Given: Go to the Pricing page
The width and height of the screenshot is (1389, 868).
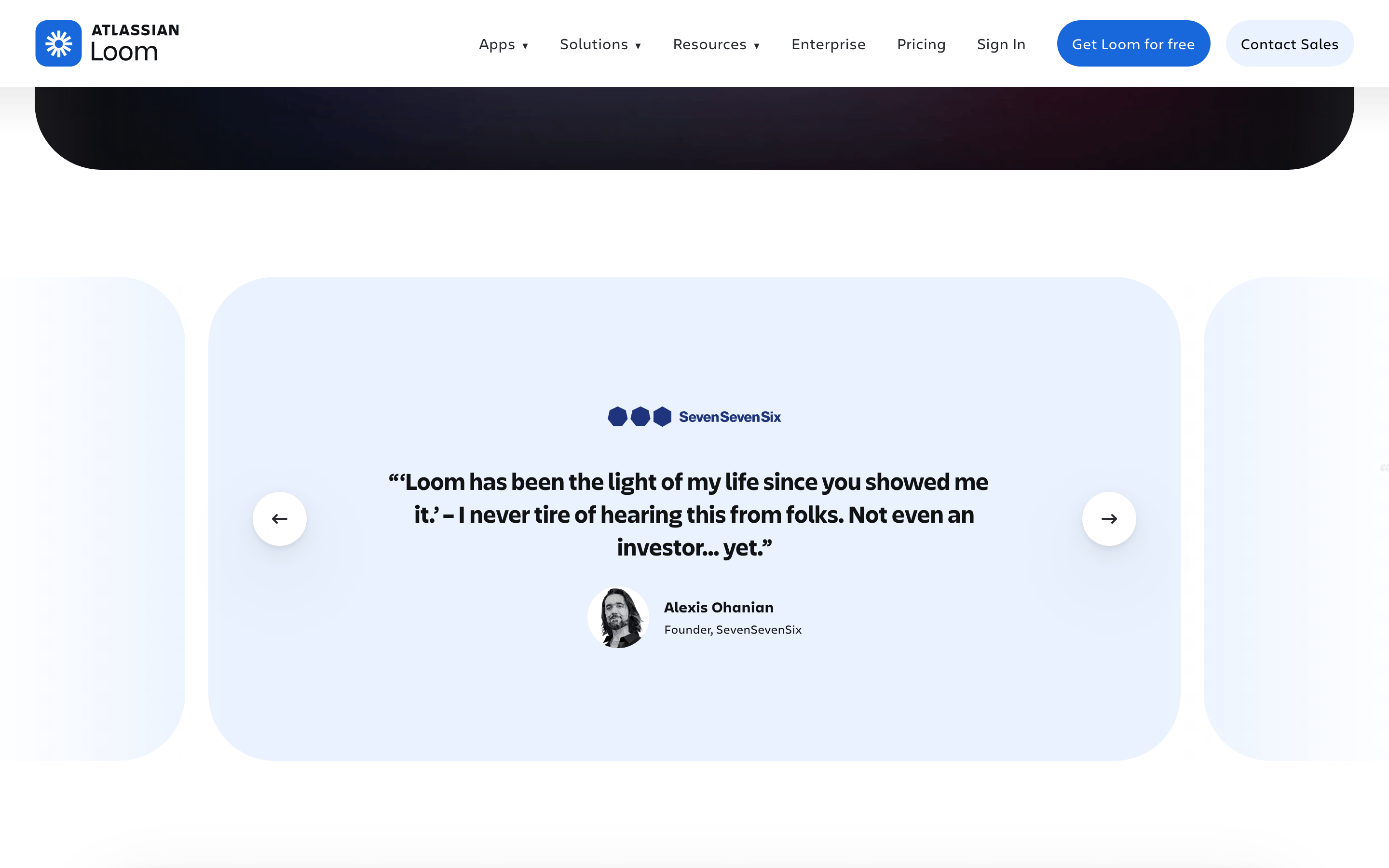Looking at the screenshot, I should pos(921,44).
